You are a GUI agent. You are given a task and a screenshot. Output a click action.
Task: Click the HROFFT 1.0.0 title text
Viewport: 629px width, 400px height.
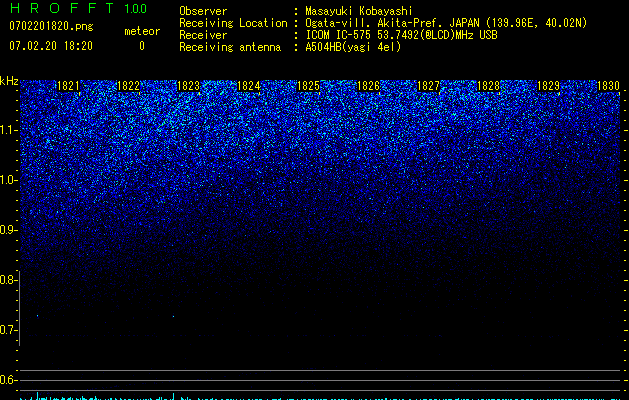pos(78,8)
